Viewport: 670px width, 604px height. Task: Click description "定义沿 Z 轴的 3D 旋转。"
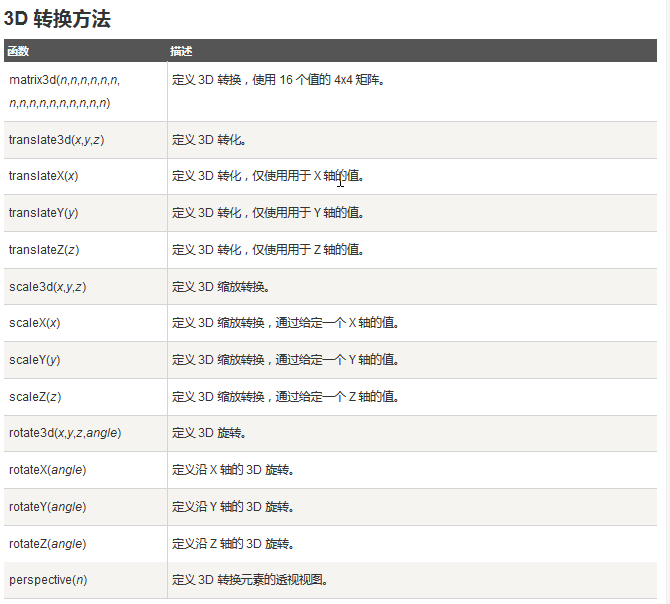233,544
